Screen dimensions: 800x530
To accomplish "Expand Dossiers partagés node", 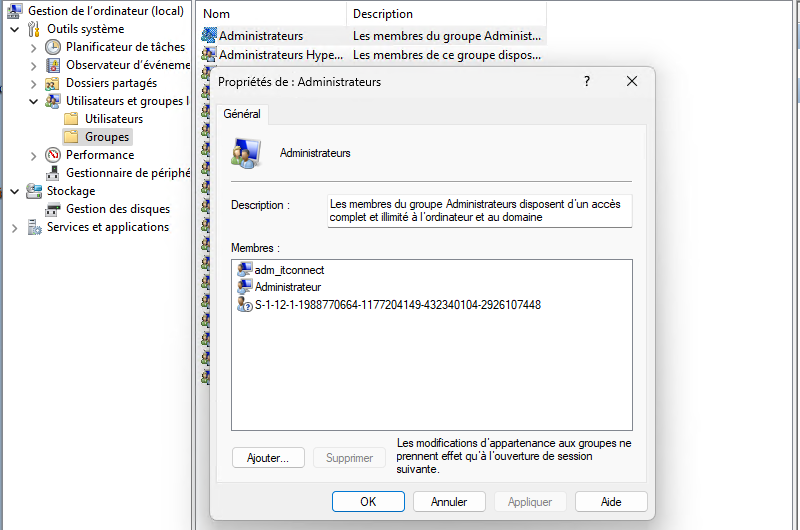I will [34, 84].
